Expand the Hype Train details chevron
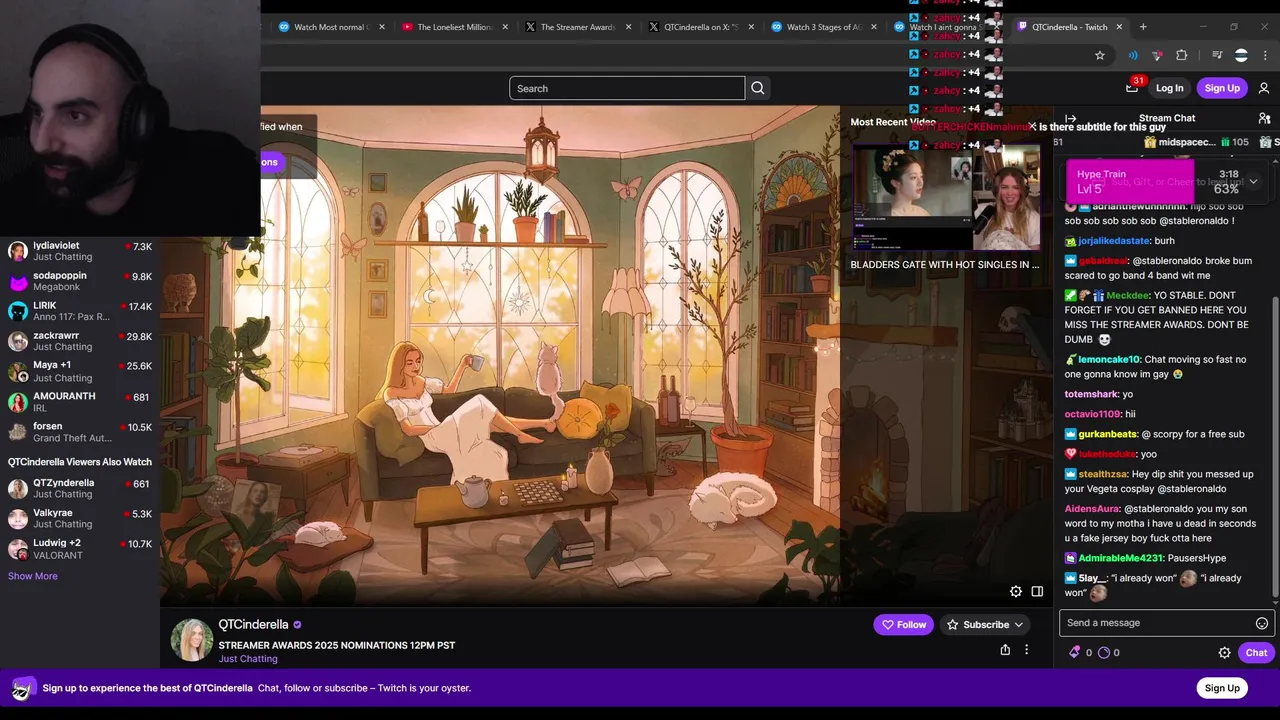1280x720 pixels. [1253, 181]
